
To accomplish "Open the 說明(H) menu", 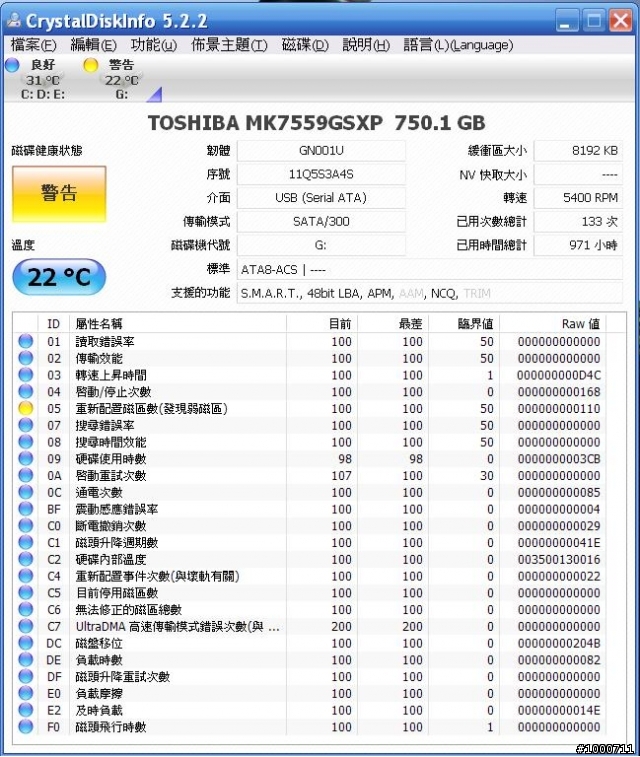I will (x=366, y=45).
